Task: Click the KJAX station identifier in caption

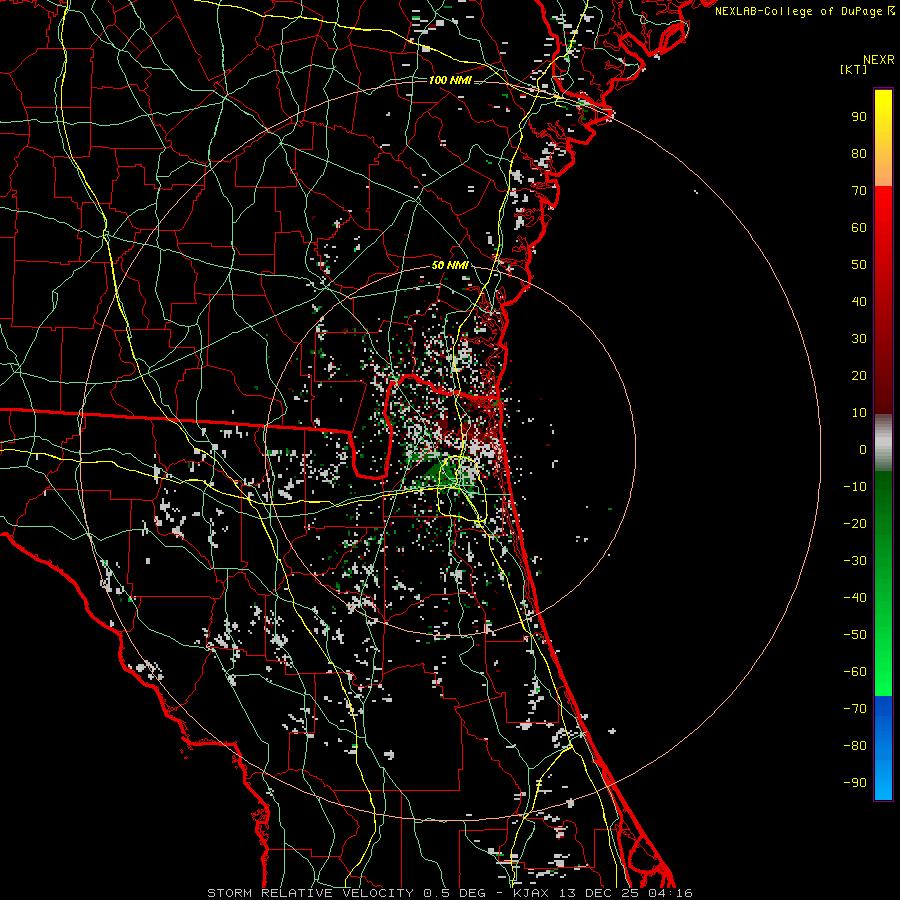Action: (x=530, y=892)
